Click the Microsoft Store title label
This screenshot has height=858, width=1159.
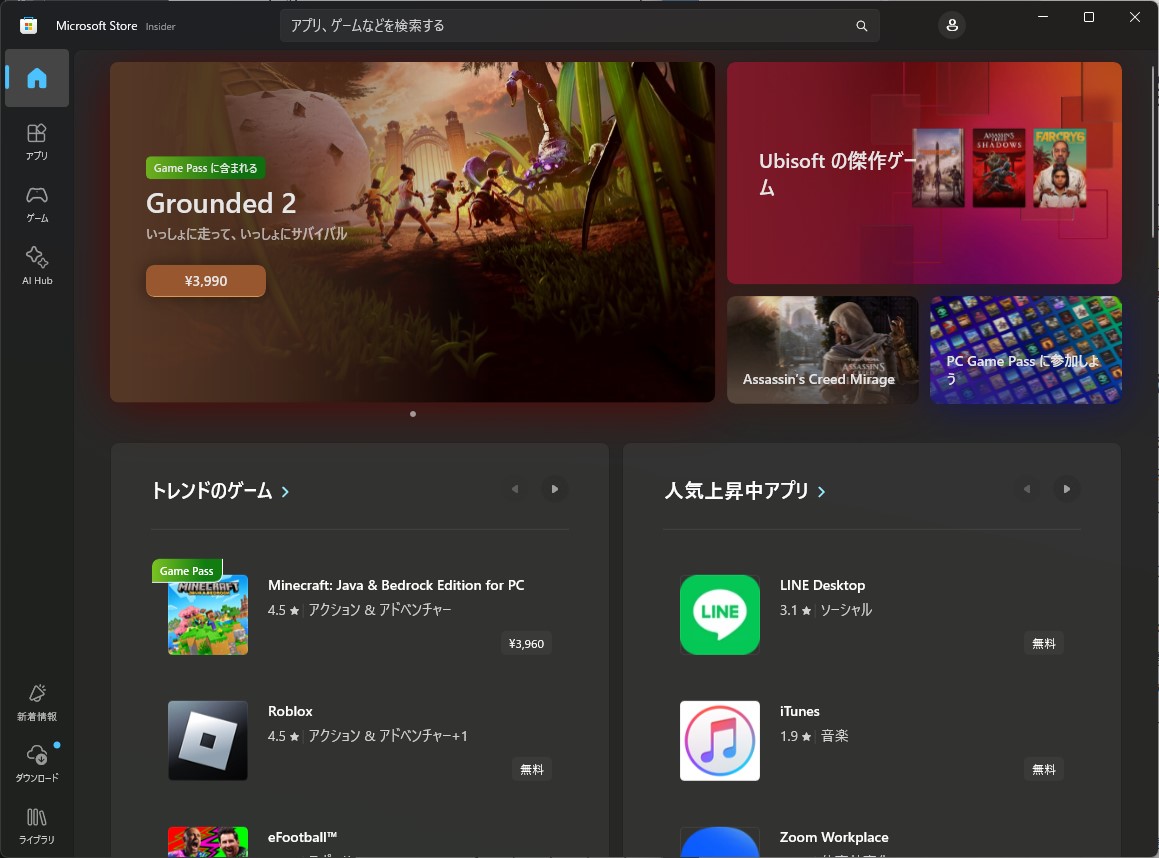(x=96, y=25)
